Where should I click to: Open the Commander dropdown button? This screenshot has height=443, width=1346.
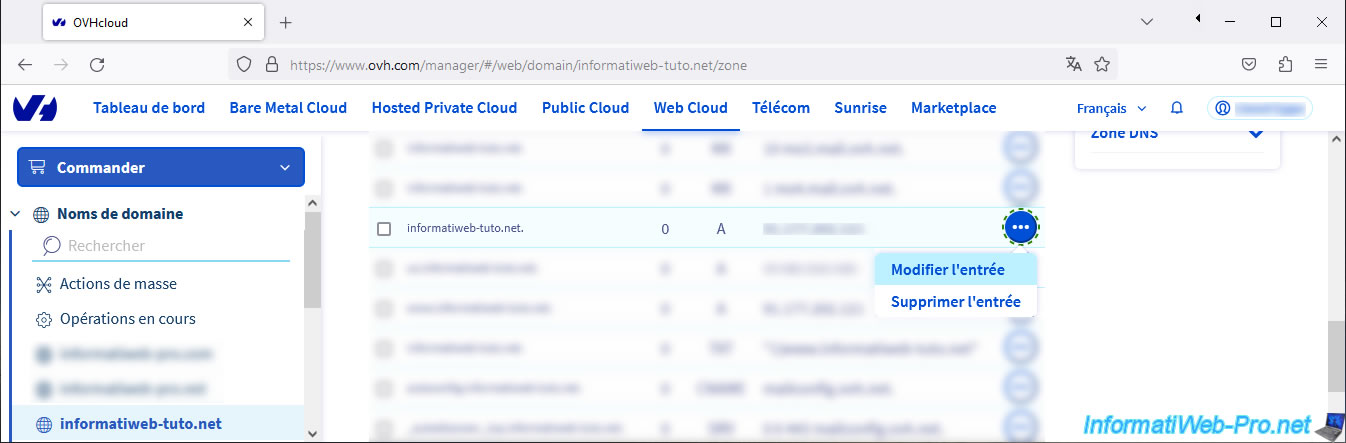(x=161, y=167)
